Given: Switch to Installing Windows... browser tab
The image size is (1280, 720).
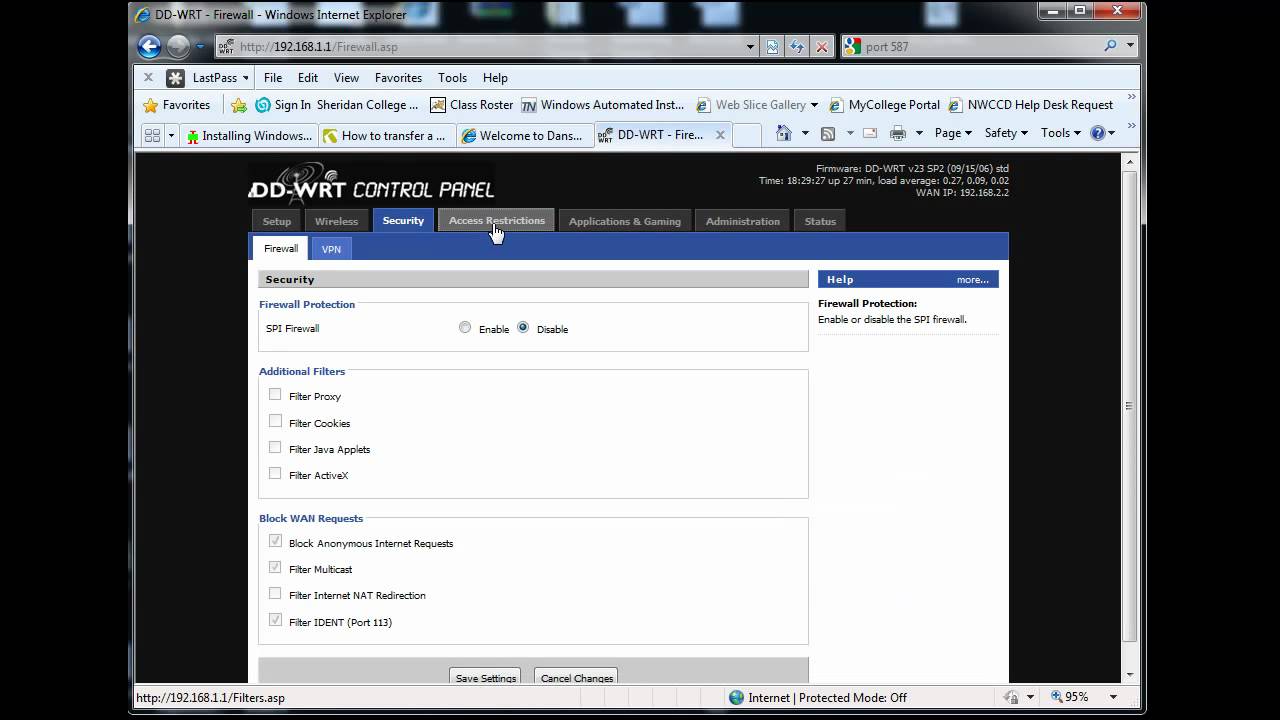Looking at the screenshot, I should pos(251,135).
